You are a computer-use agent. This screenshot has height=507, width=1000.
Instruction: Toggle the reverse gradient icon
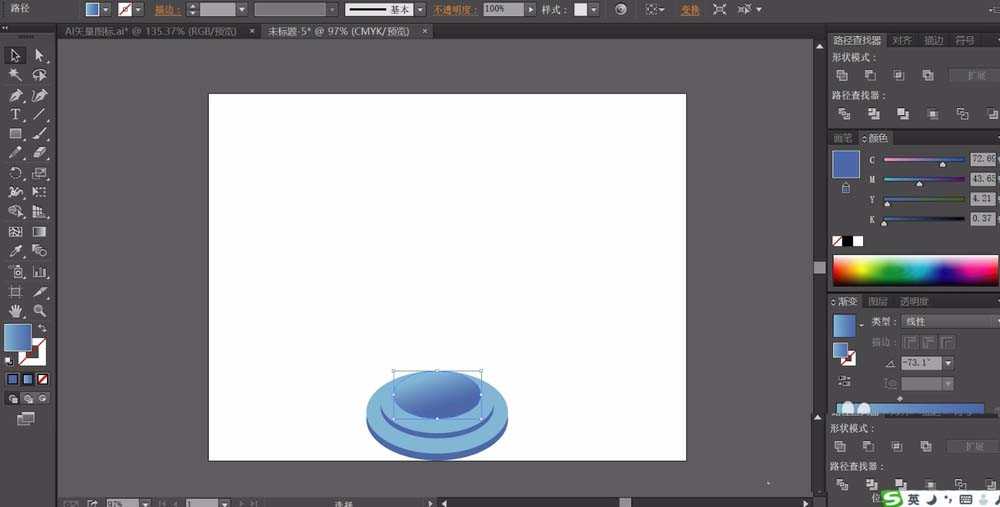[846, 382]
